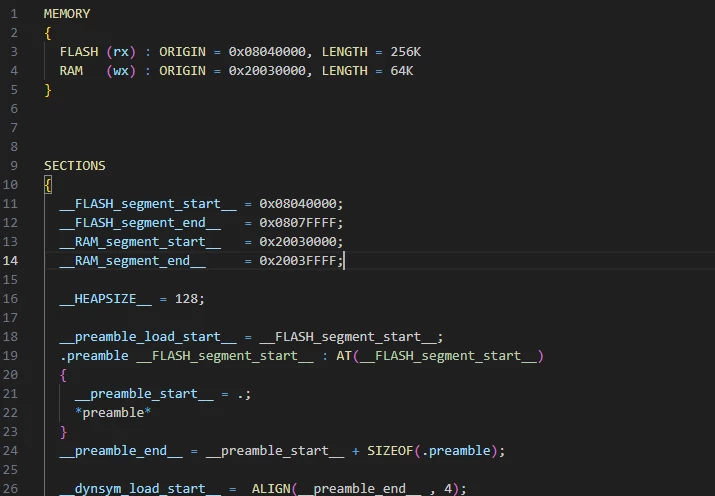Click the ALIGN keyword on line 26

click(x=271, y=488)
